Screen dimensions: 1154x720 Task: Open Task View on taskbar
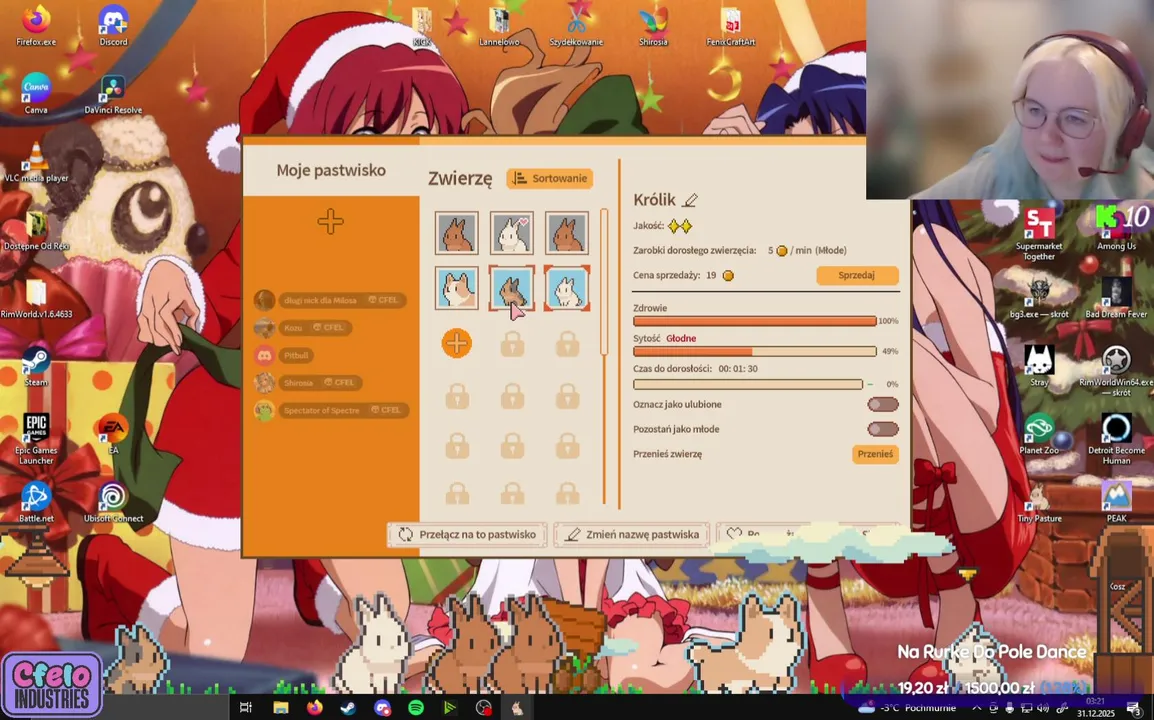[246, 707]
